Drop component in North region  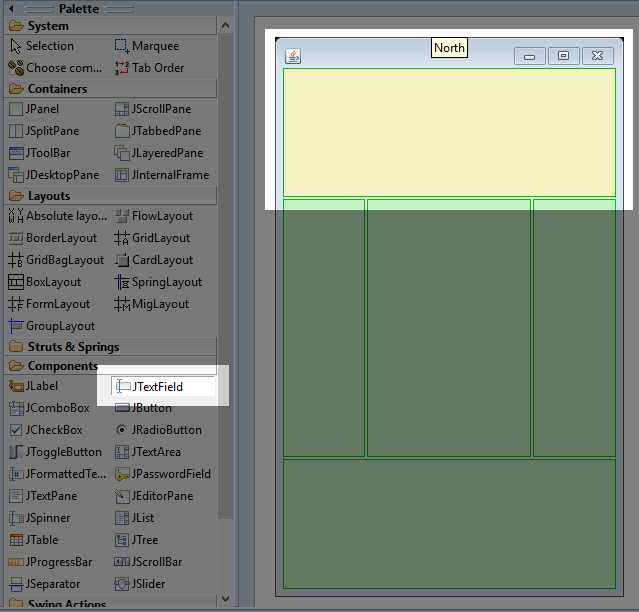point(449,132)
